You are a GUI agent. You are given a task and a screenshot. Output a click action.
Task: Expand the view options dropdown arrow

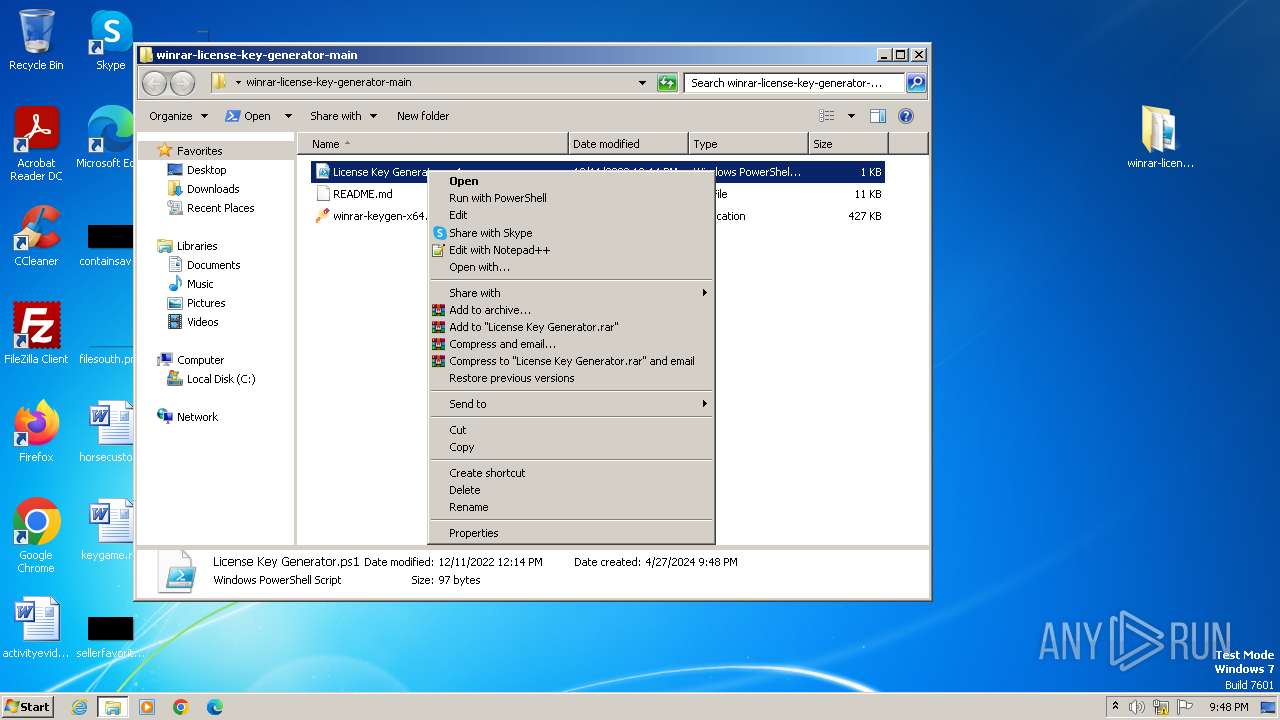pos(851,116)
